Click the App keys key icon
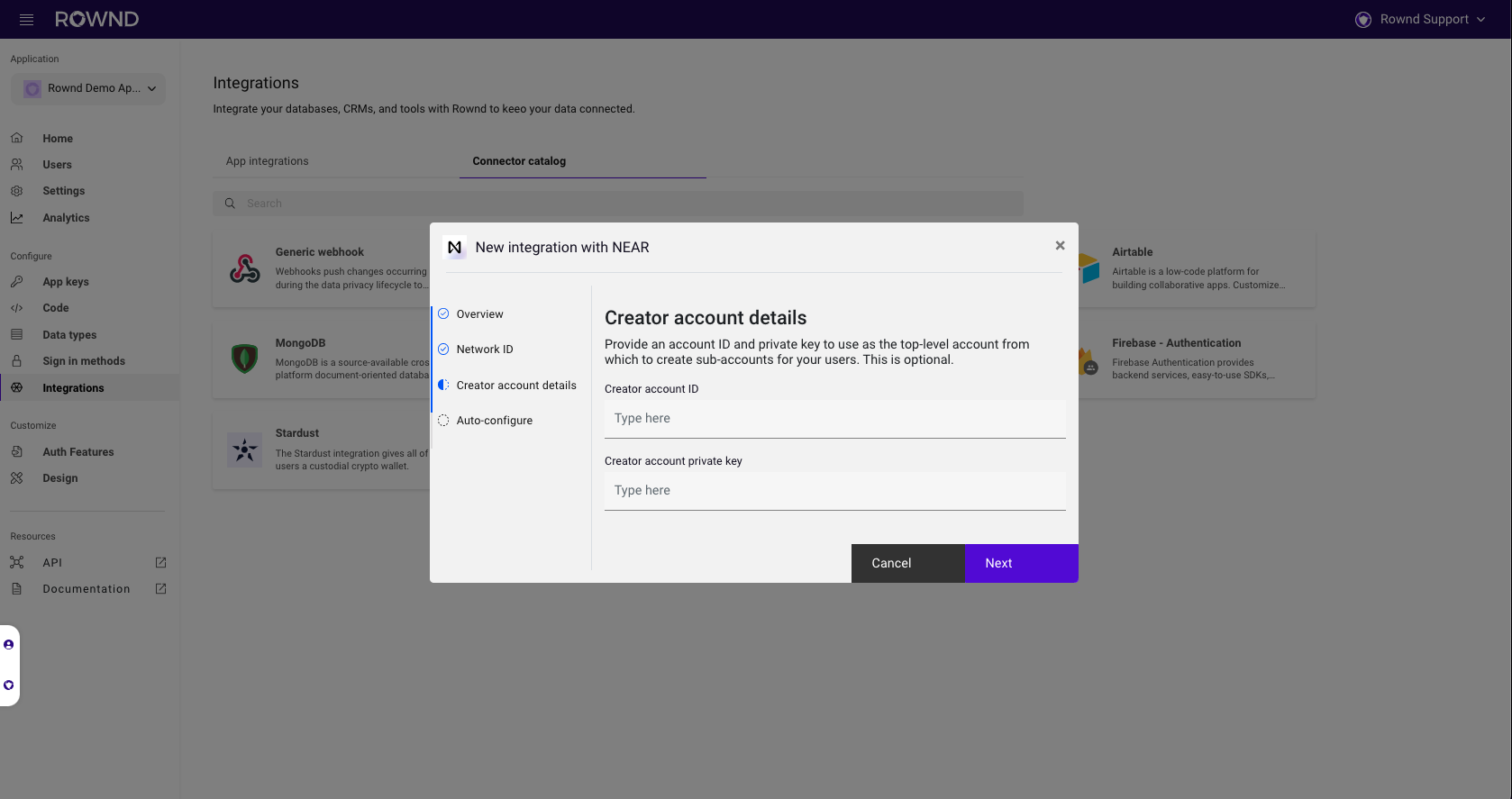This screenshot has height=799, width=1512. [17, 282]
